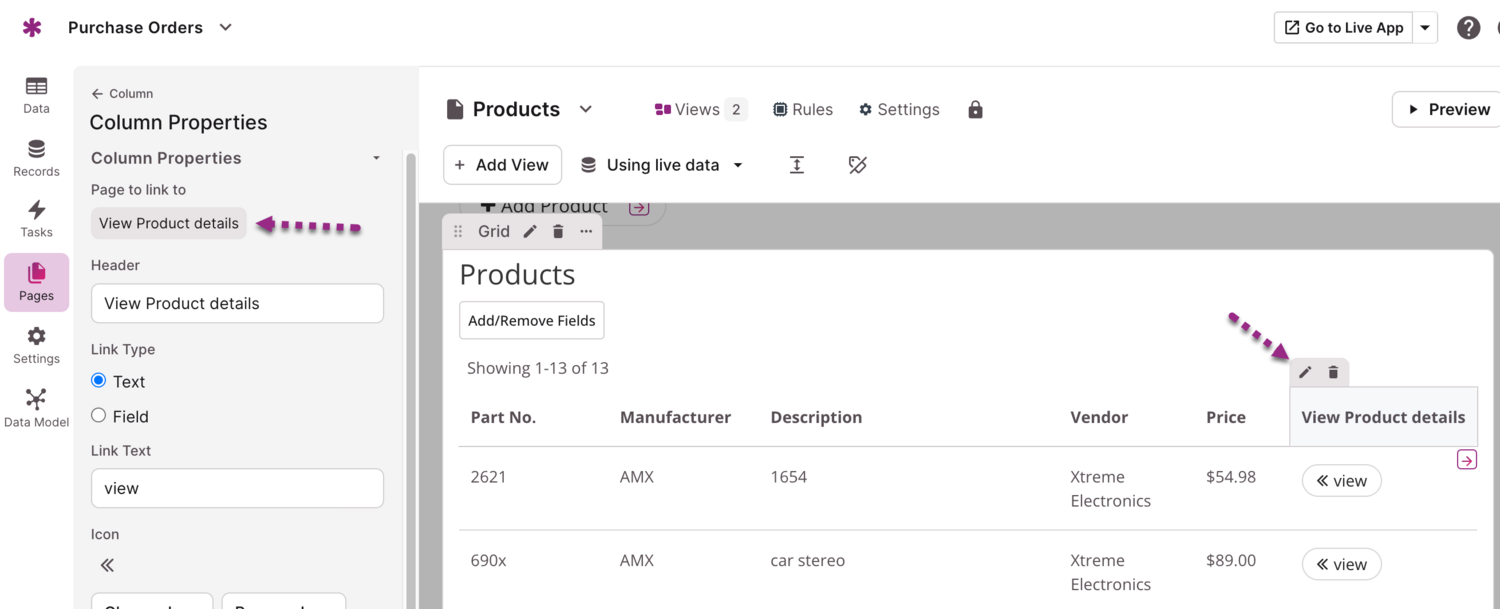Viewport: 1500px width, 609px height.
Task: Open the Tasks lightning bolt icon
Action: click(x=36, y=210)
